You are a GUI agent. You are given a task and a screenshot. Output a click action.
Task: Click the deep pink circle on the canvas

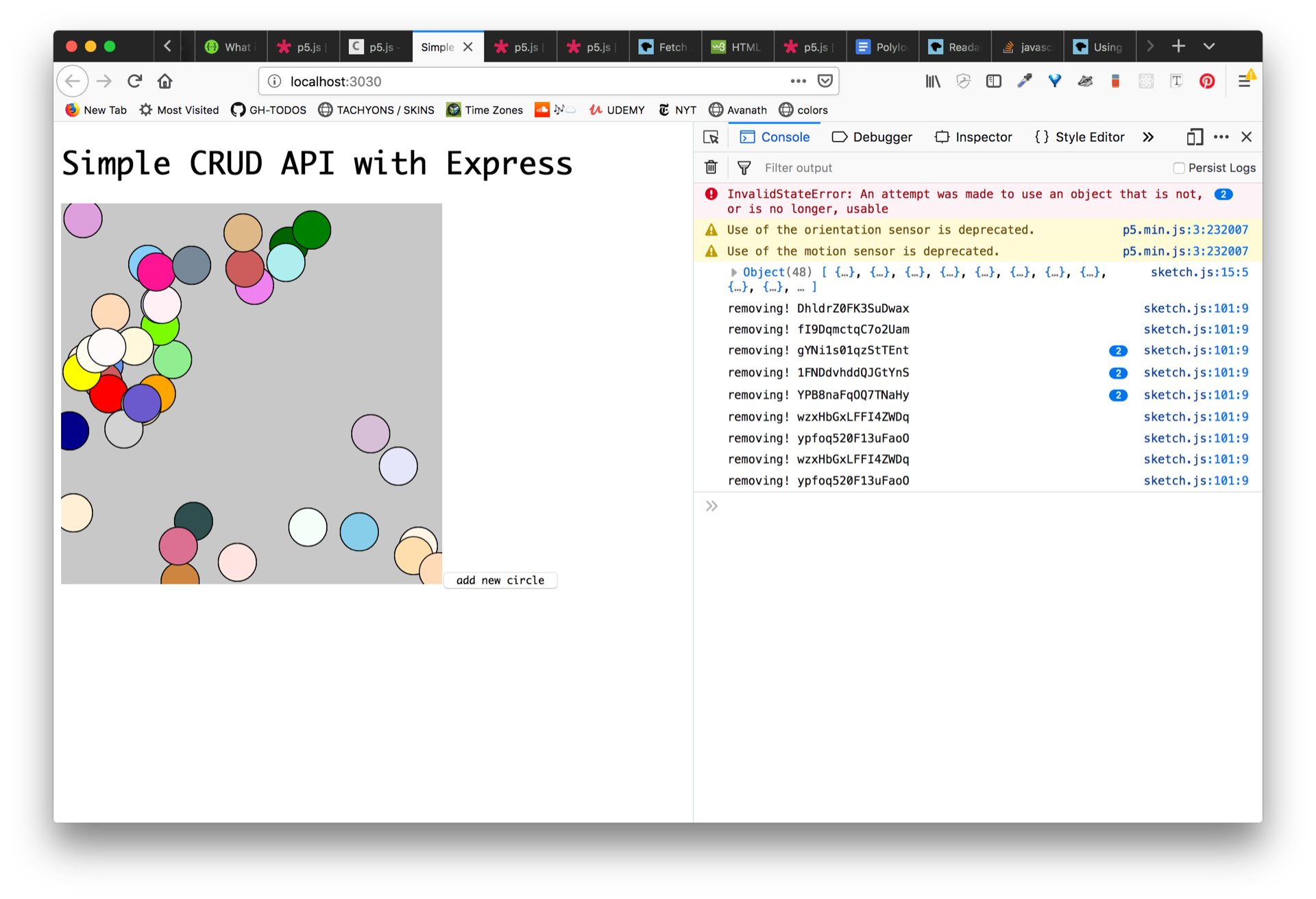click(x=156, y=272)
